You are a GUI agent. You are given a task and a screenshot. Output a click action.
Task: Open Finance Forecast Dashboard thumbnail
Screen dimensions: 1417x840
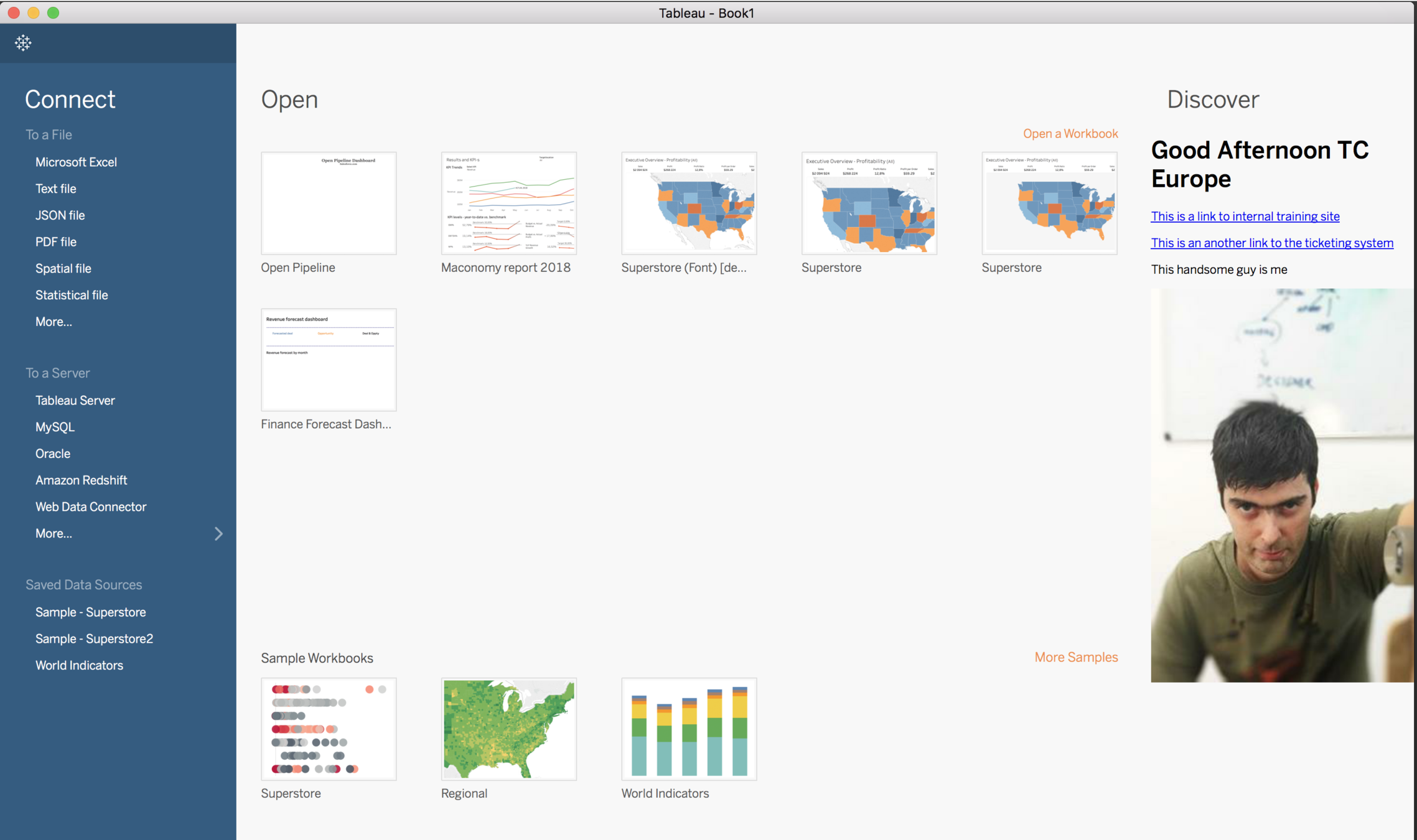pyautogui.click(x=329, y=360)
